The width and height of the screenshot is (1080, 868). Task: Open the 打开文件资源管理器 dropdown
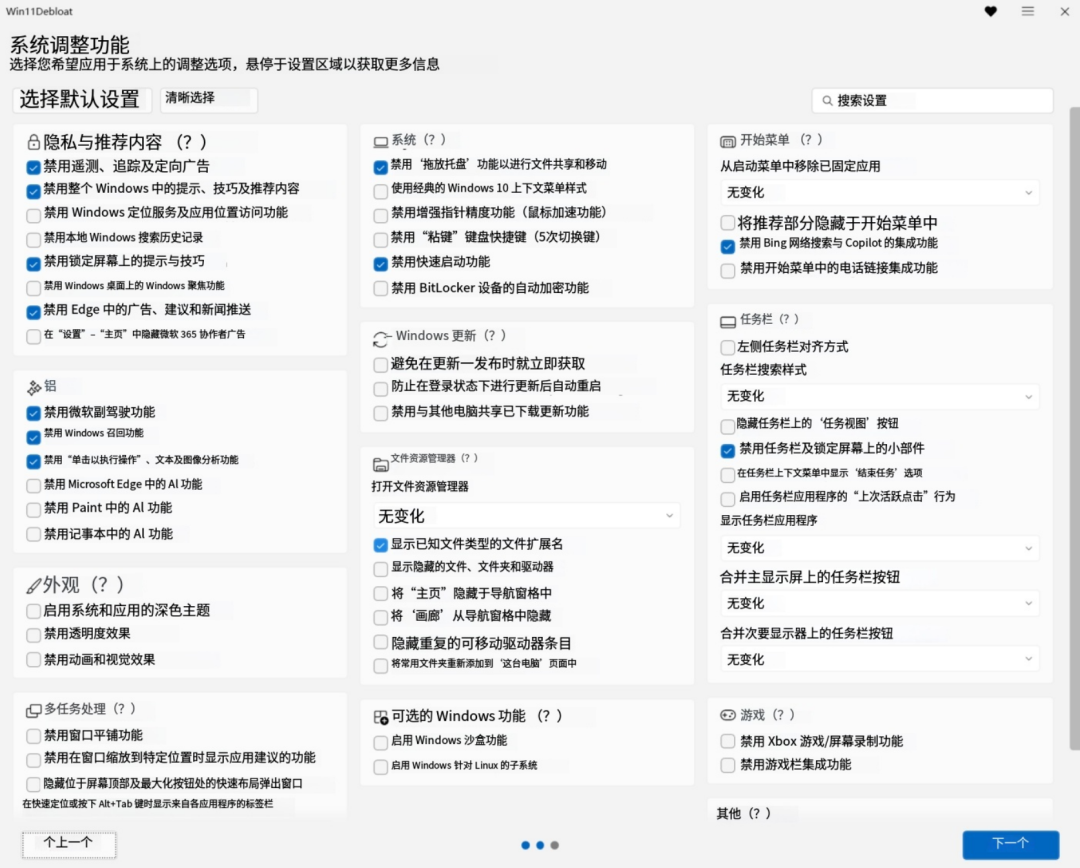click(x=526, y=514)
